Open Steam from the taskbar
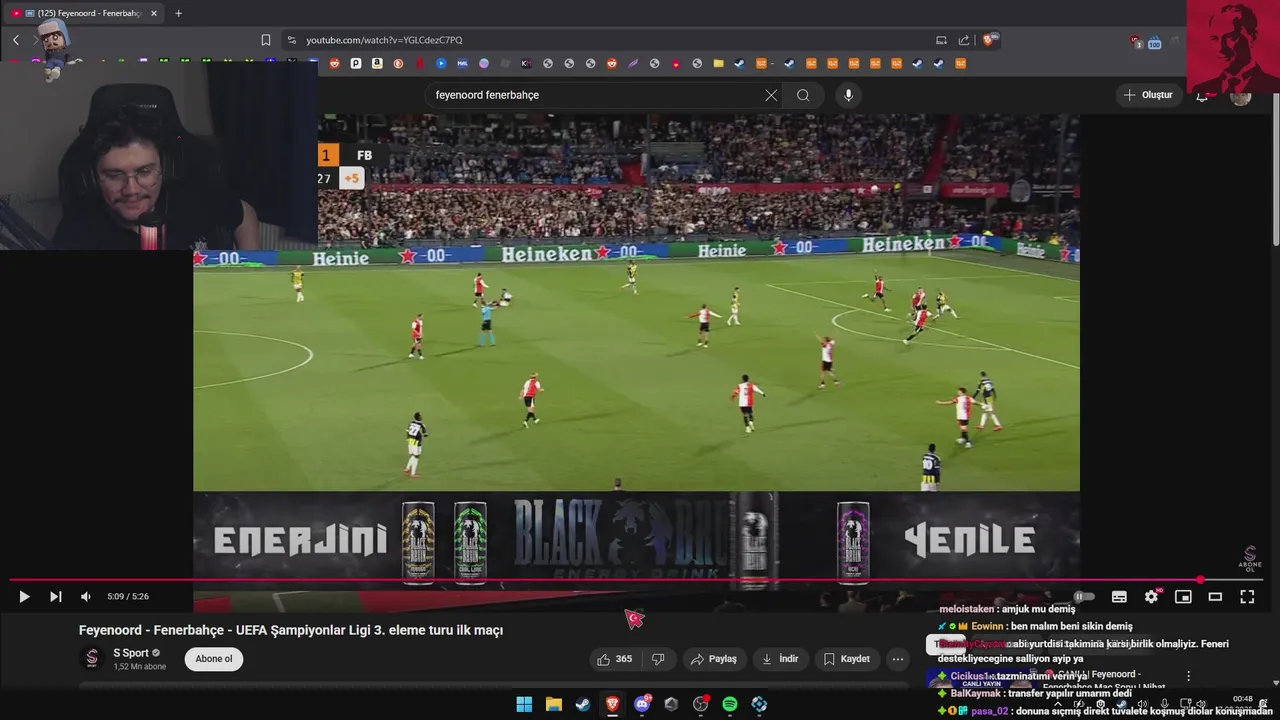This screenshot has height=720, width=1280. point(583,704)
